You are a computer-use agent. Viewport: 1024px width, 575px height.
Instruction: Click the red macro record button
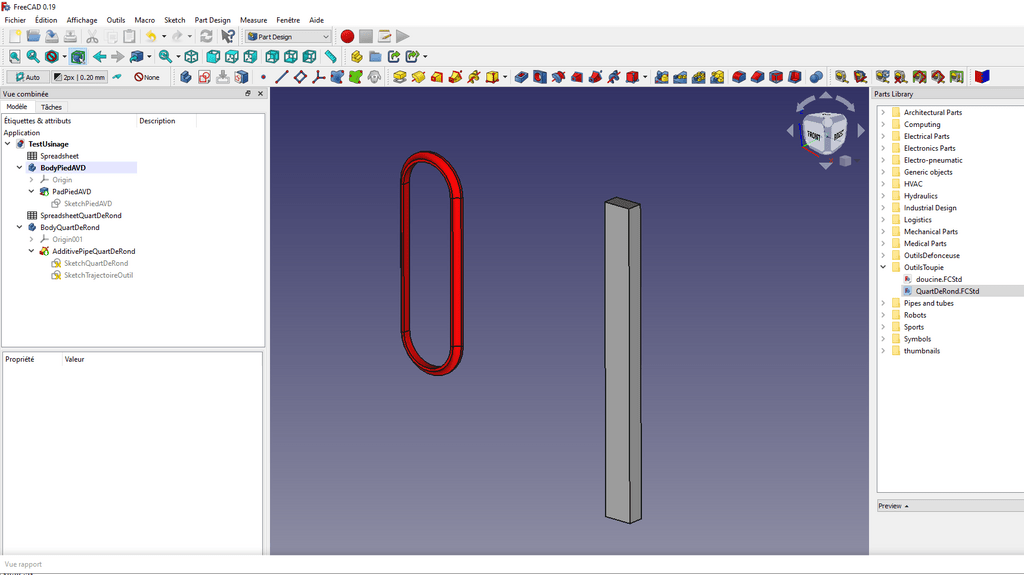coord(347,37)
